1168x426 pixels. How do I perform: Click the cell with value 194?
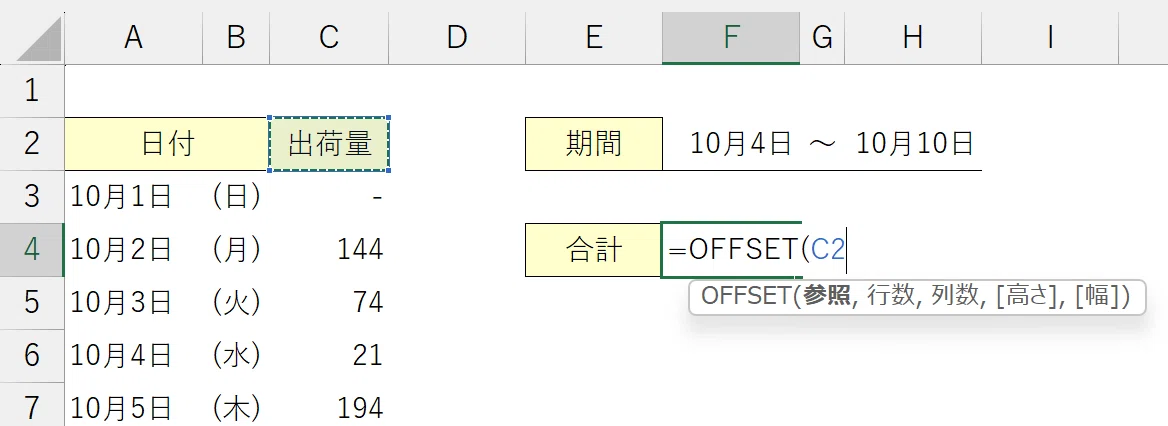pyautogui.click(x=329, y=408)
